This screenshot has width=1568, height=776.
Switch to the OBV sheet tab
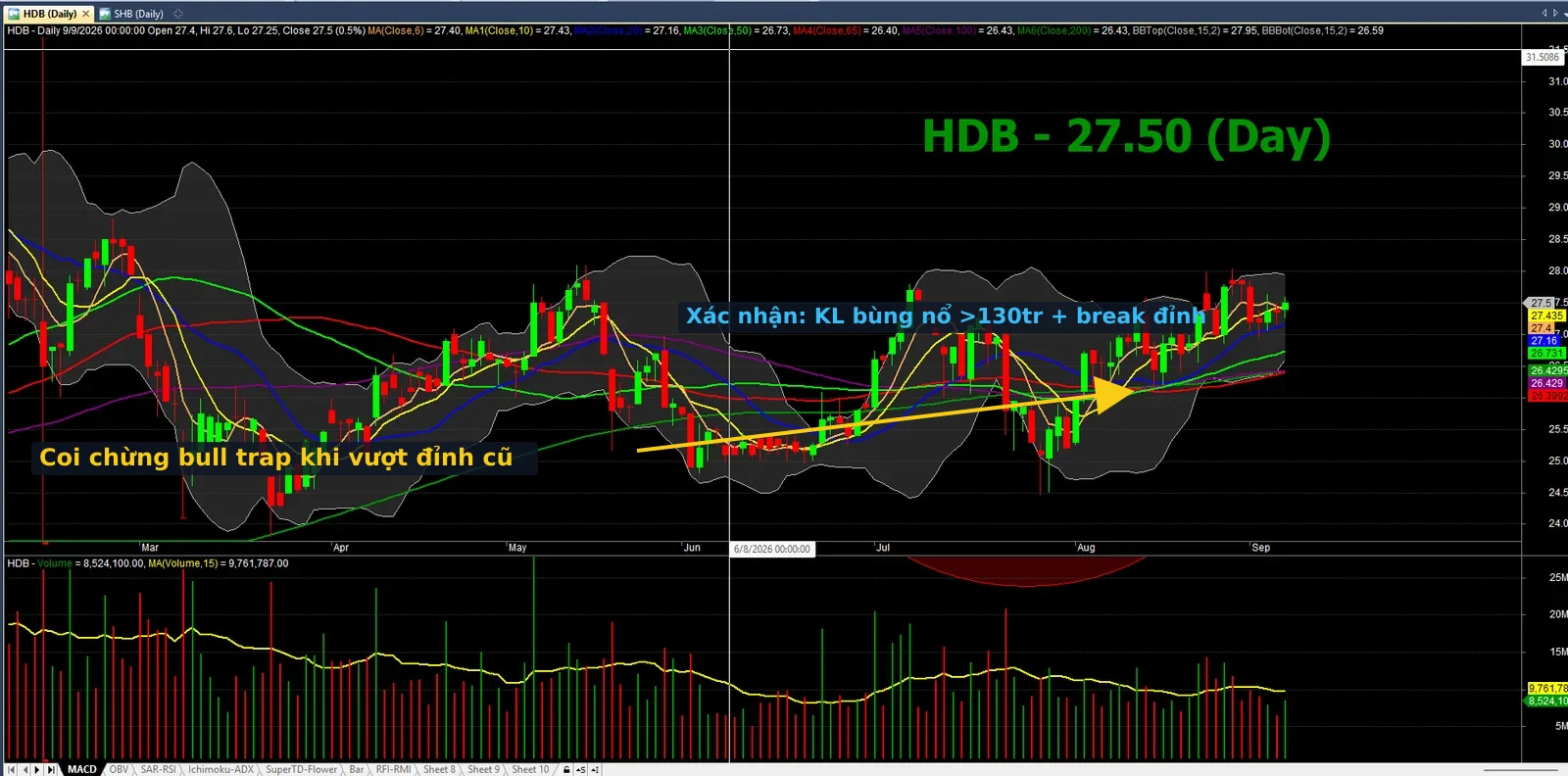click(119, 769)
